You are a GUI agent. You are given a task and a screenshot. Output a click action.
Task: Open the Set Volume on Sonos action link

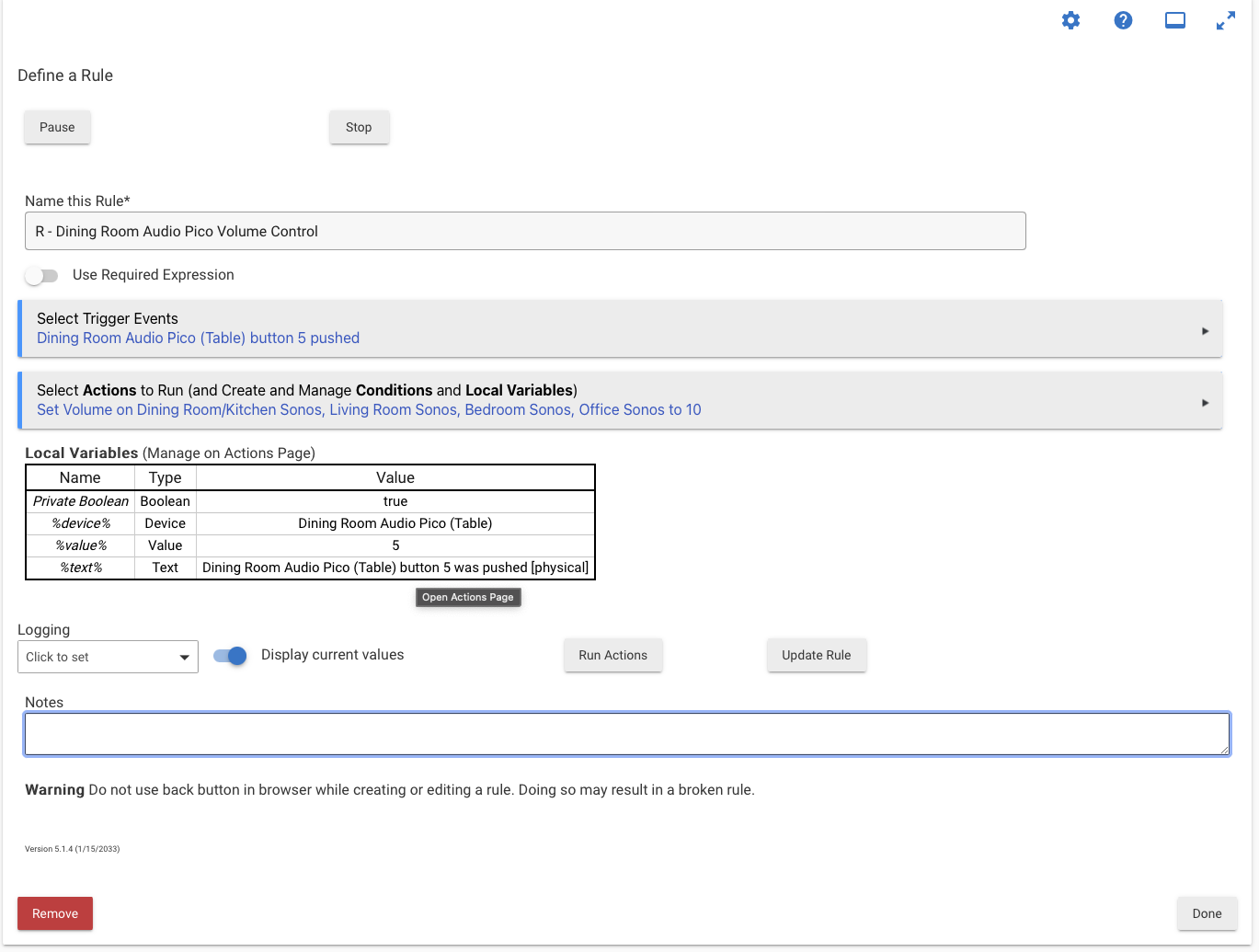coord(369,410)
